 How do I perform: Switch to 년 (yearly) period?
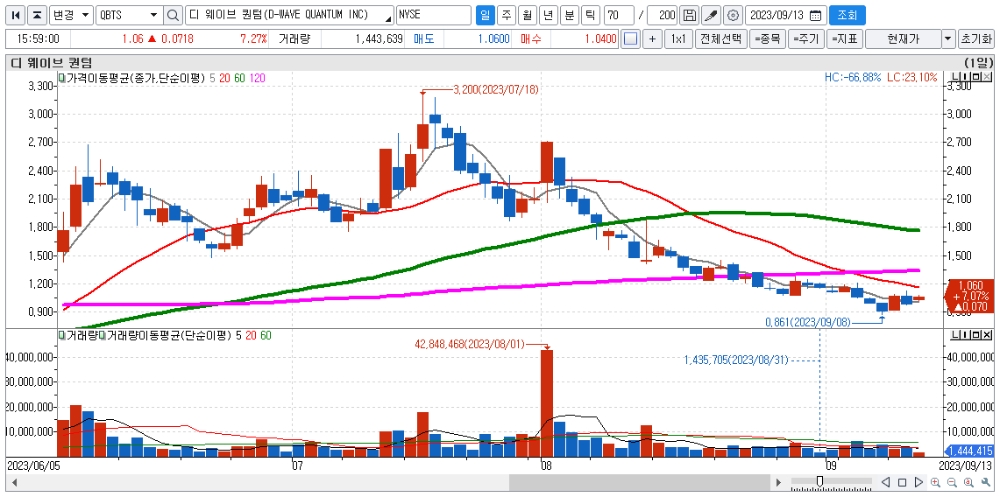click(x=548, y=15)
